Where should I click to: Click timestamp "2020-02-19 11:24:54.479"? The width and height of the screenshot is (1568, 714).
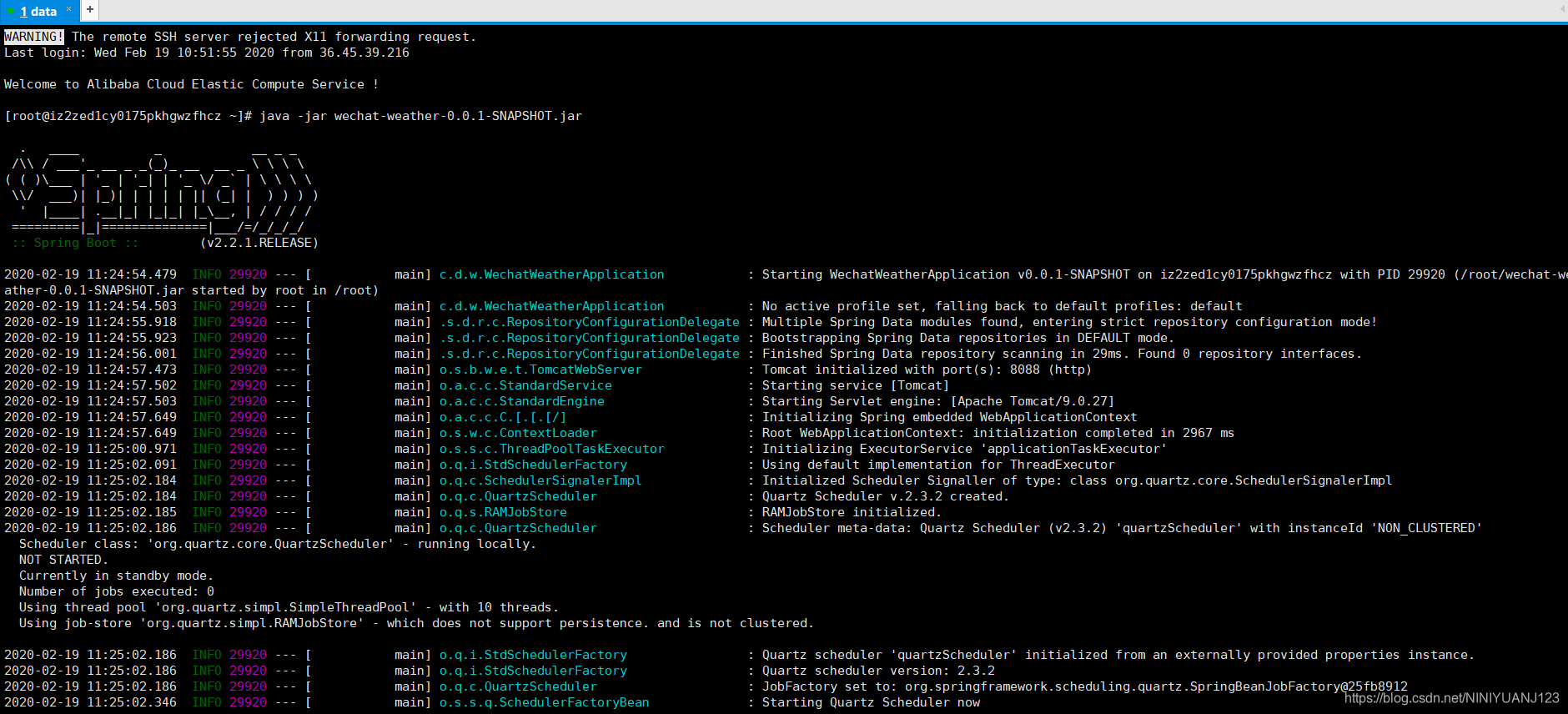pos(90,274)
